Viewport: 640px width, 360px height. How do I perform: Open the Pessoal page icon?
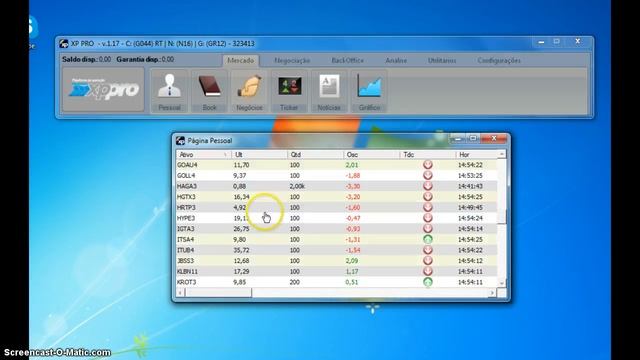click(169, 91)
